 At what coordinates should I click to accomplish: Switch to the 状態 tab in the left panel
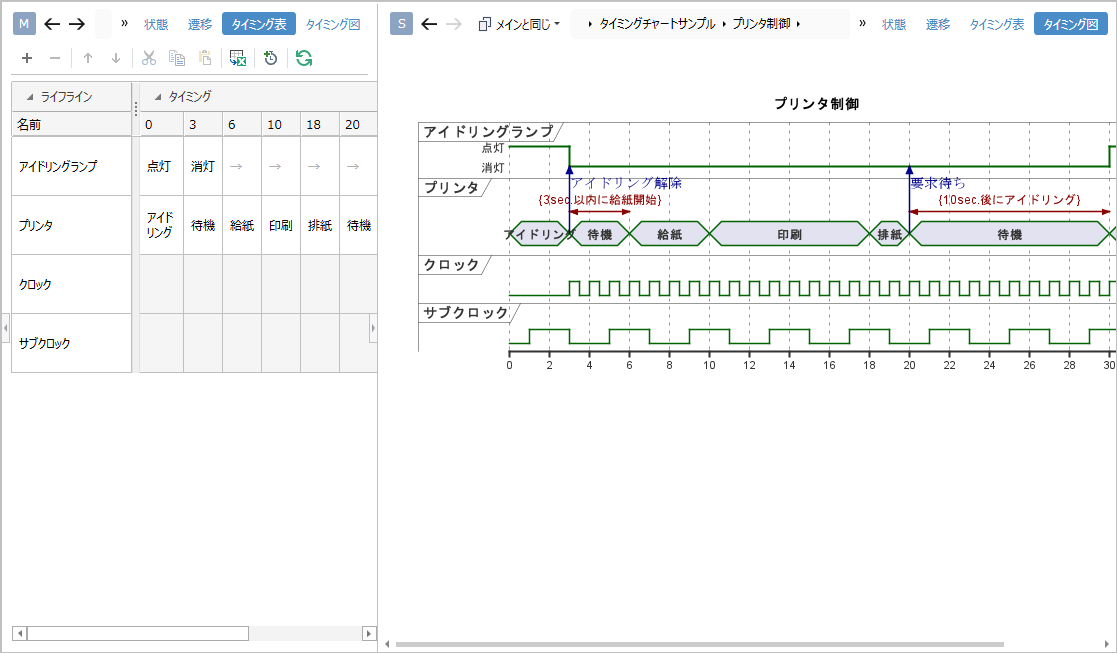[155, 23]
